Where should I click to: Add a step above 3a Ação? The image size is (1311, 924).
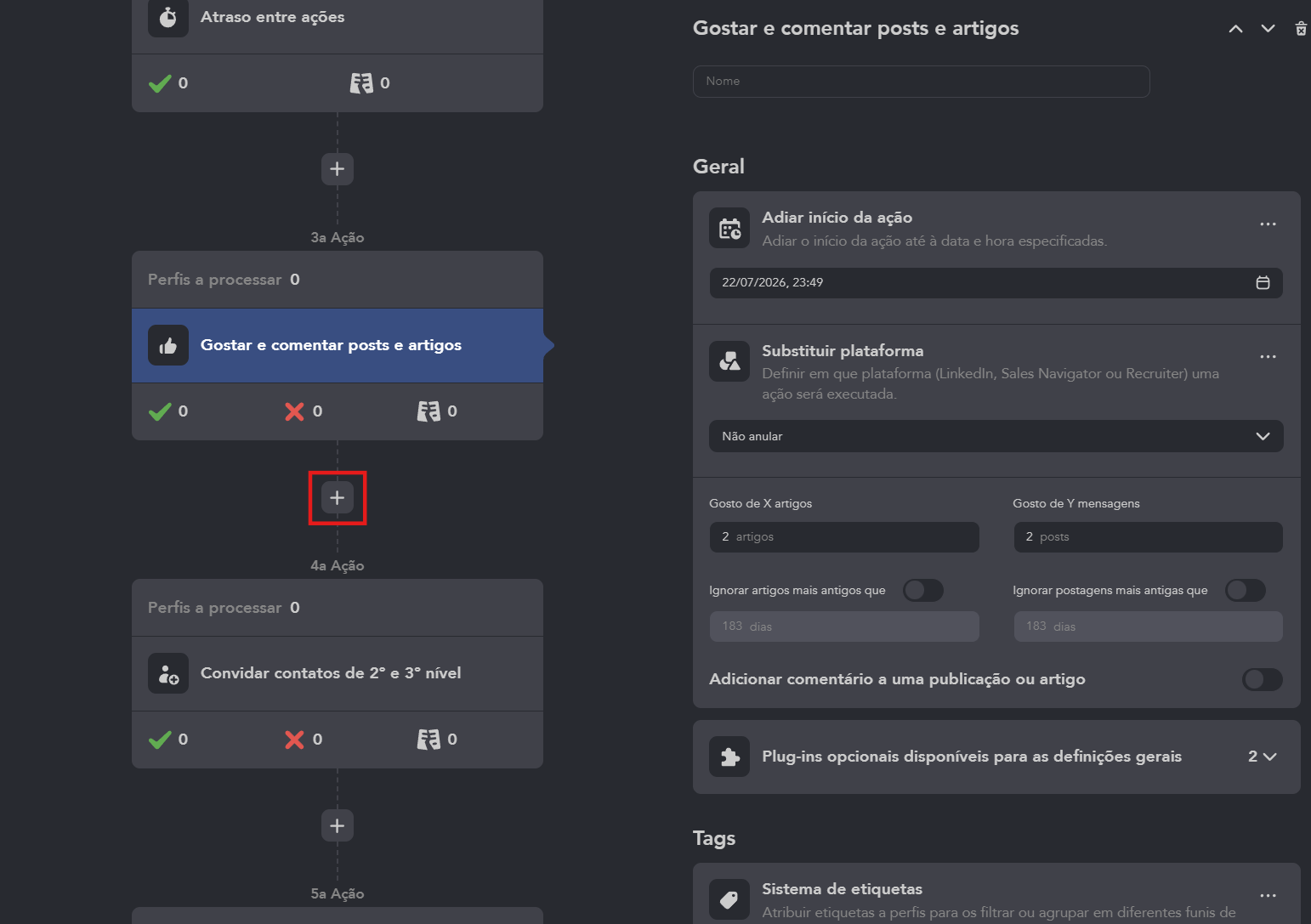tap(338, 169)
